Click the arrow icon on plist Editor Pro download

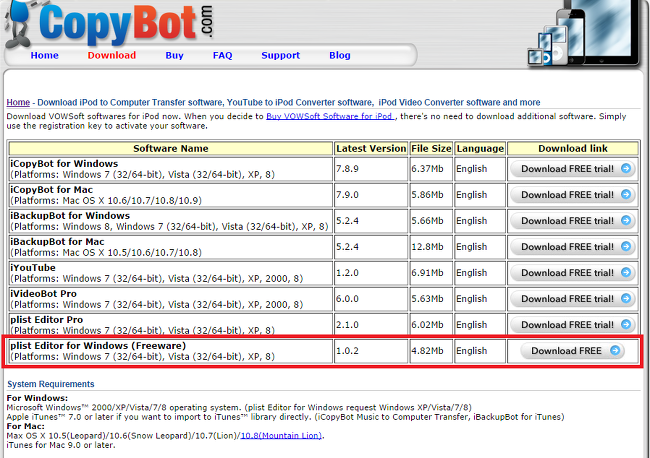[626, 324]
